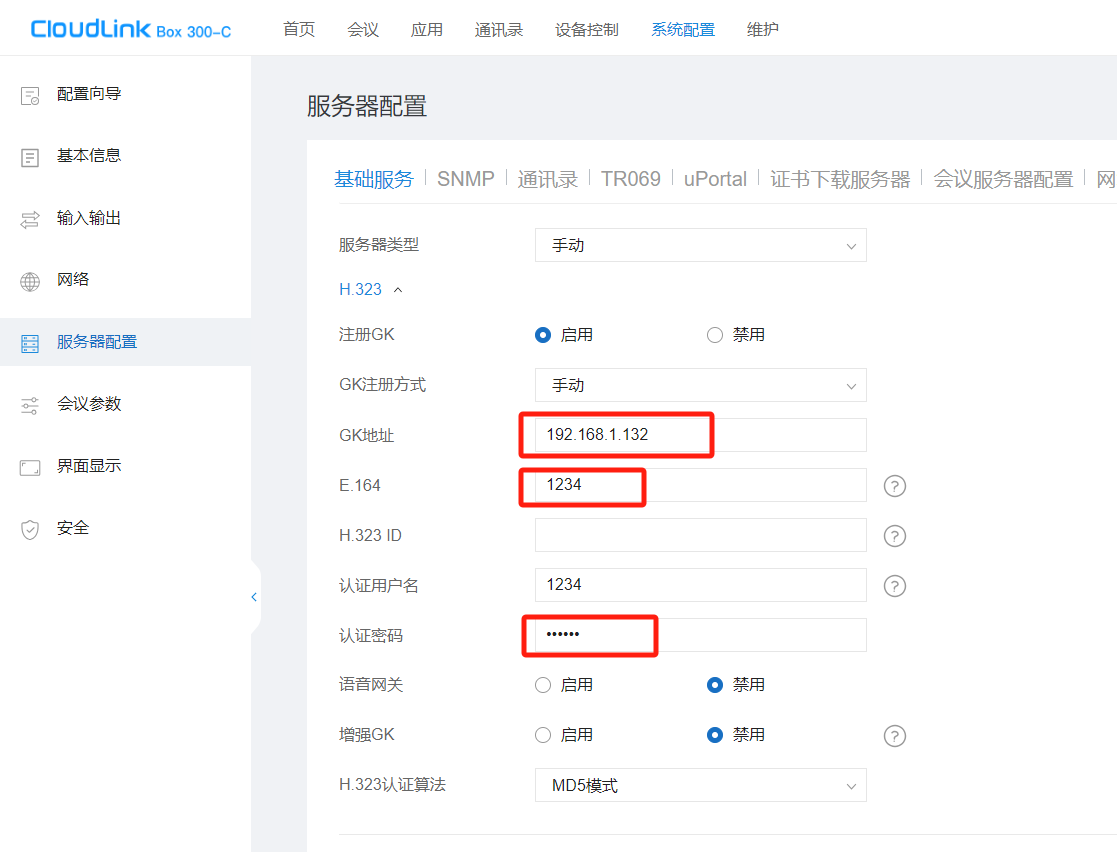The height and width of the screenshot is (852, 1117).
Task: Click the 安全 shield icon
Action: [30, 529]
